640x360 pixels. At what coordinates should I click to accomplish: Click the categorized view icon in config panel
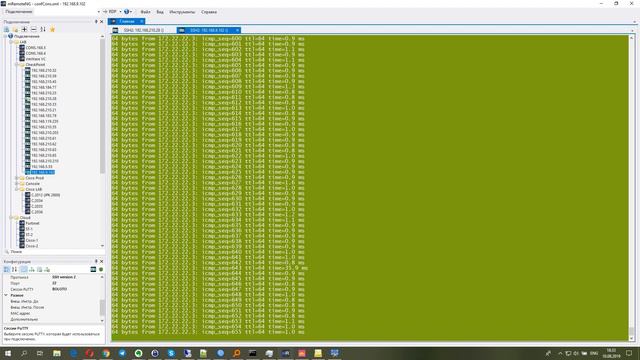7,269
